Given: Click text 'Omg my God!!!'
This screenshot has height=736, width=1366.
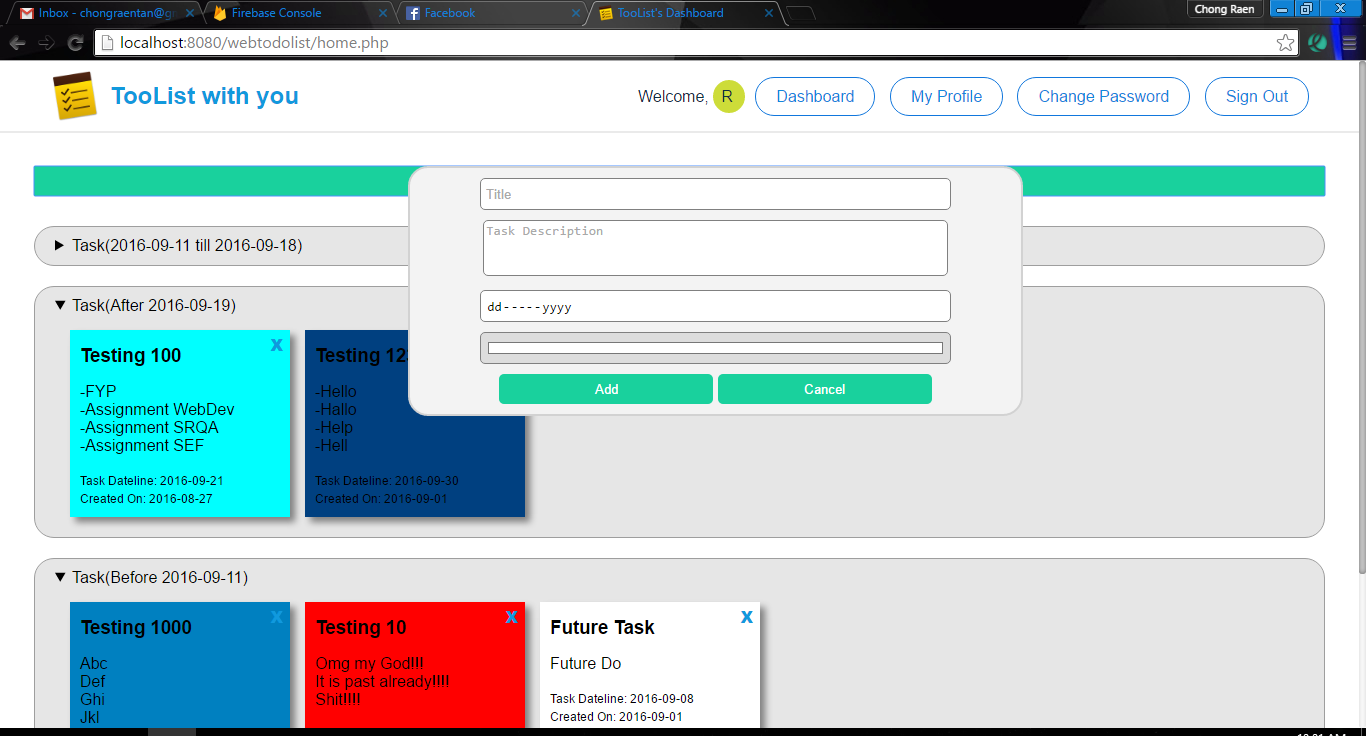Looking at the screenshot, I should [x=370, y=663].
